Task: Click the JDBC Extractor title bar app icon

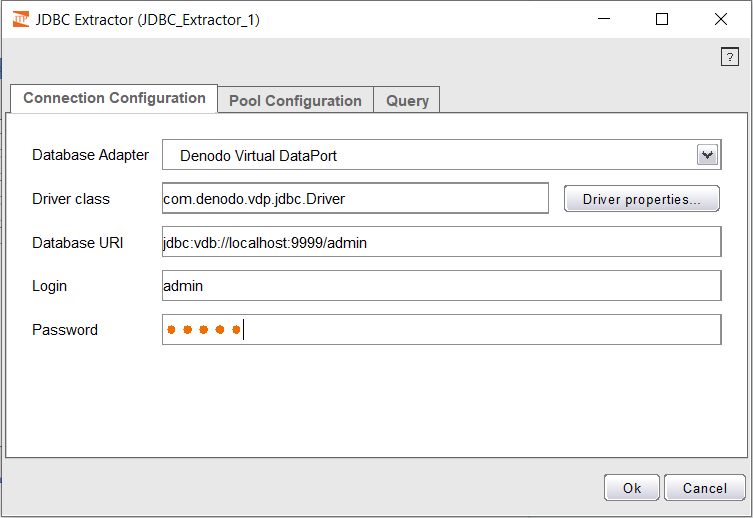Action: pyautogui.click(x=21, y=19)
